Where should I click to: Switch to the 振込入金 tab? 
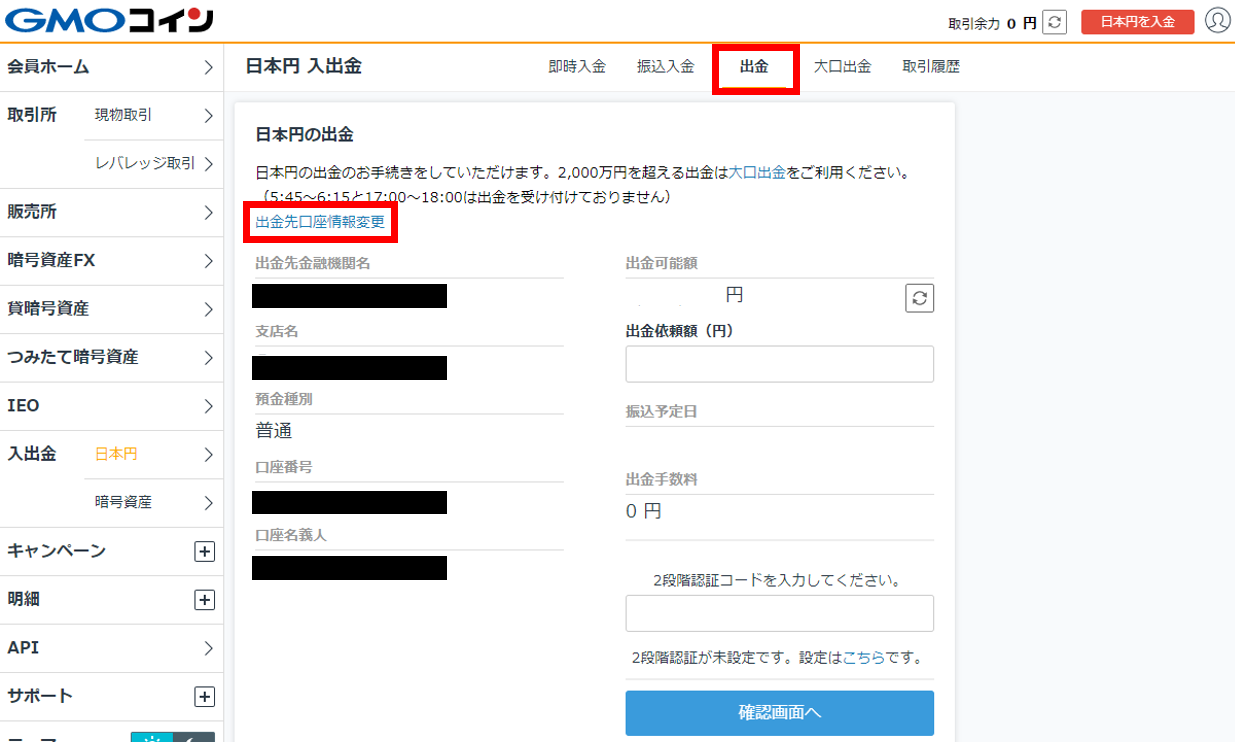coord(665,67)
